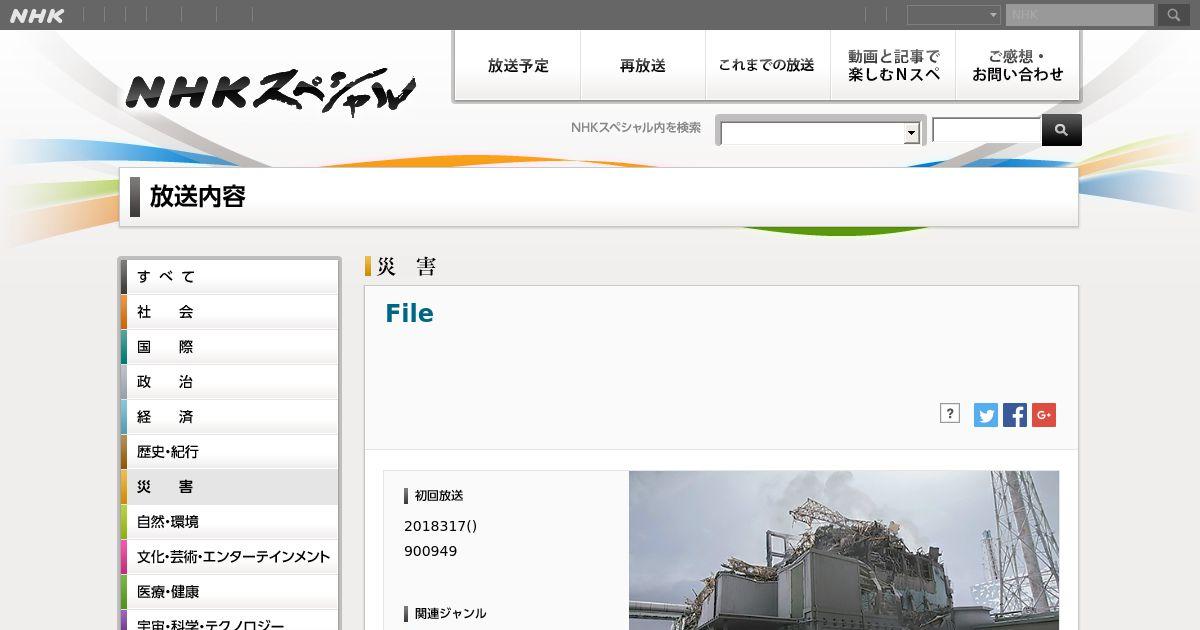Image resolution: width=1200 pixels, height=630 pixels.
Task: Select 経済 category in sidebar
Action: [230, 417]
